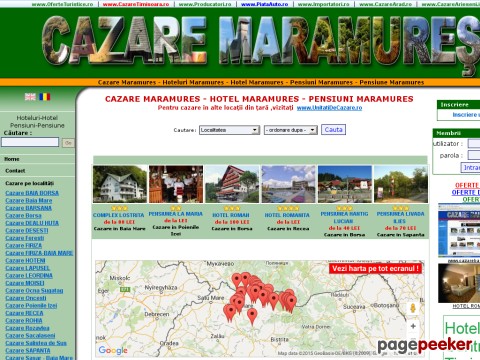
Task: Open www.Producatori.ro top link
Action: click(205, 4)
